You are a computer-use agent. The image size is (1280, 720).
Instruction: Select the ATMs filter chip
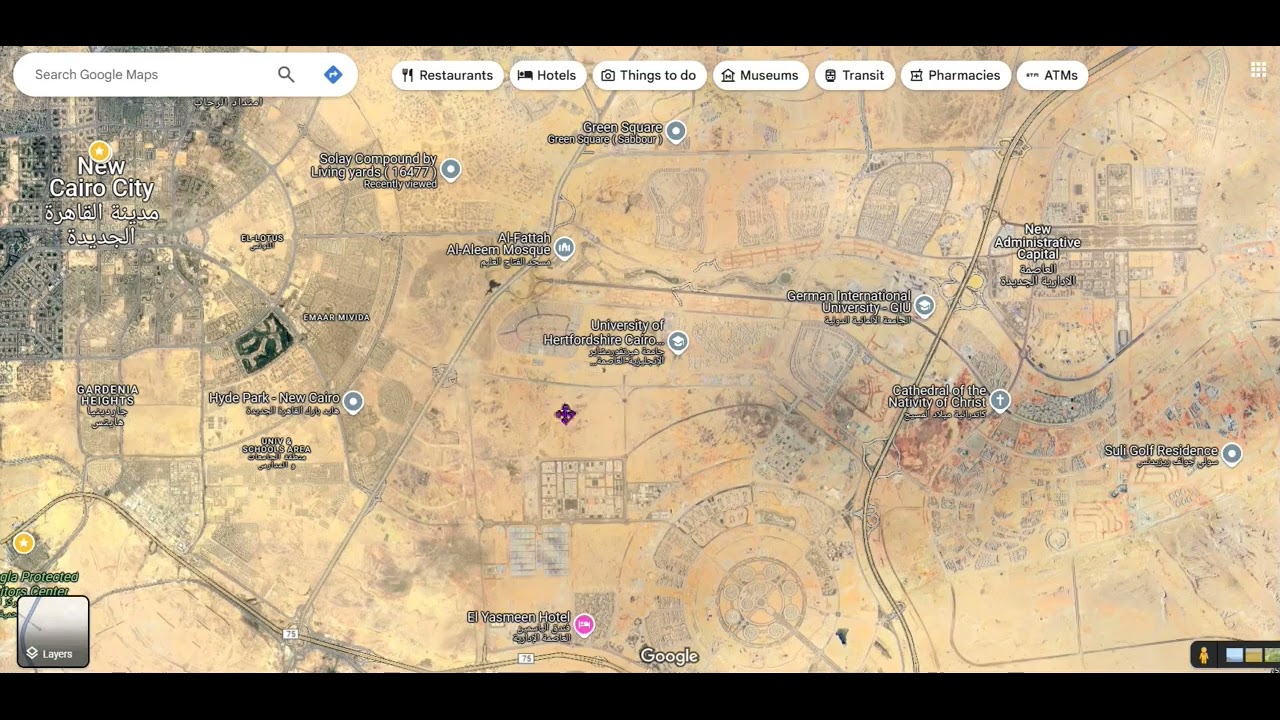pyautogui.click(x=1052, y=75)
